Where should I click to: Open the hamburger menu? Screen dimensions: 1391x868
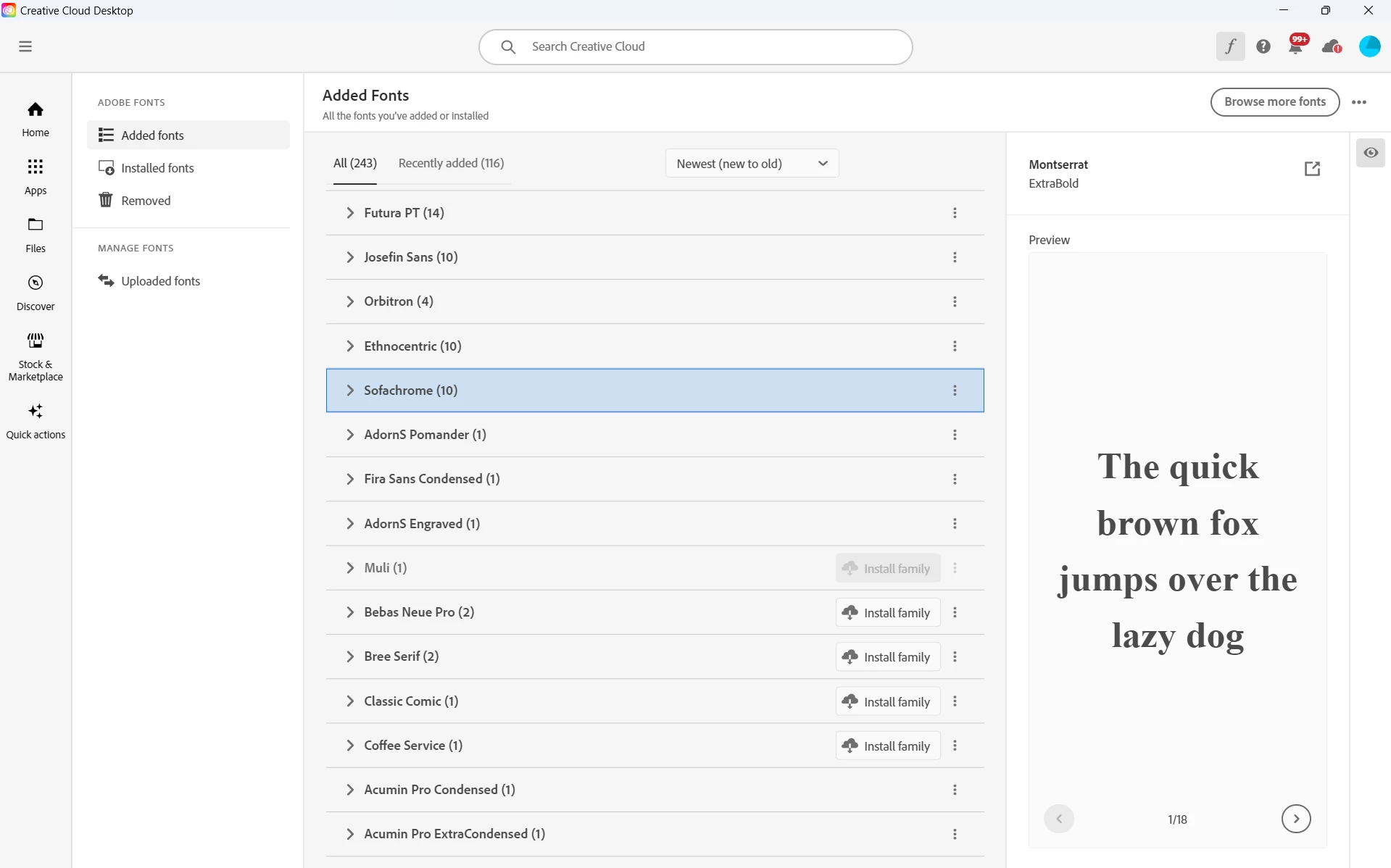pyautogui.click(x=25, y=46)
